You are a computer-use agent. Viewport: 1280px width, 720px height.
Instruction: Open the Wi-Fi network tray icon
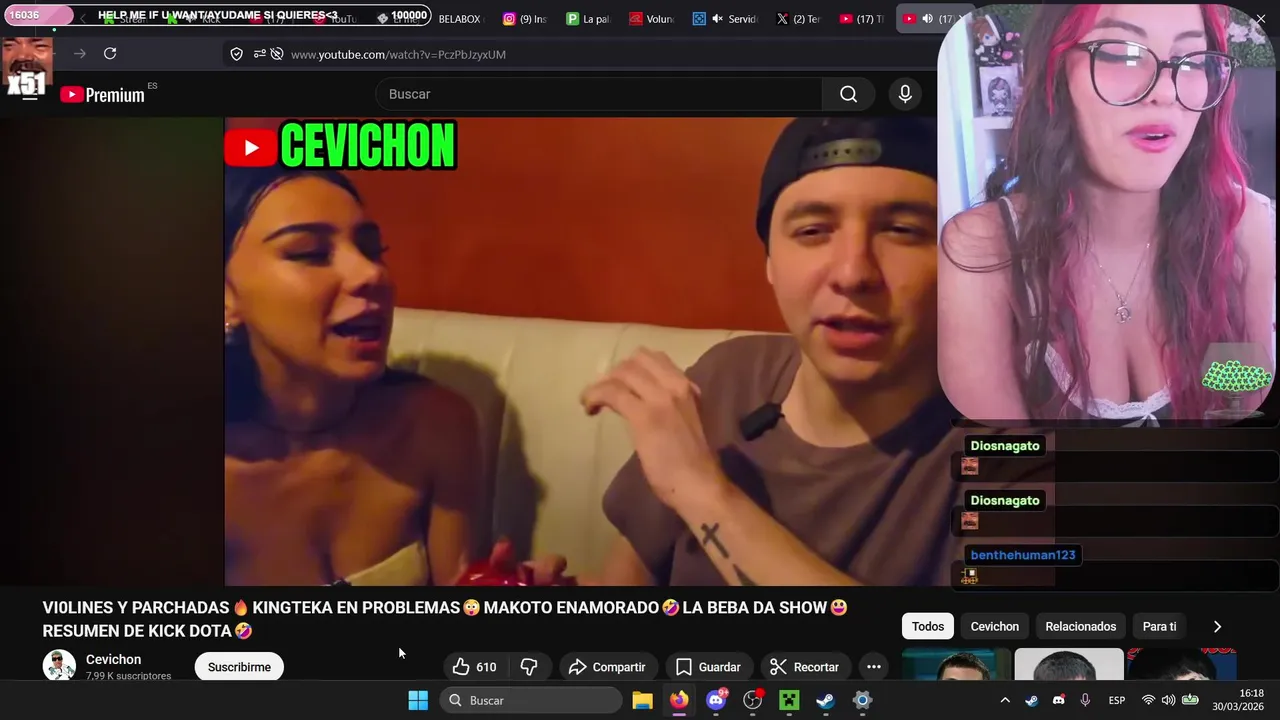click(1148, 700)
